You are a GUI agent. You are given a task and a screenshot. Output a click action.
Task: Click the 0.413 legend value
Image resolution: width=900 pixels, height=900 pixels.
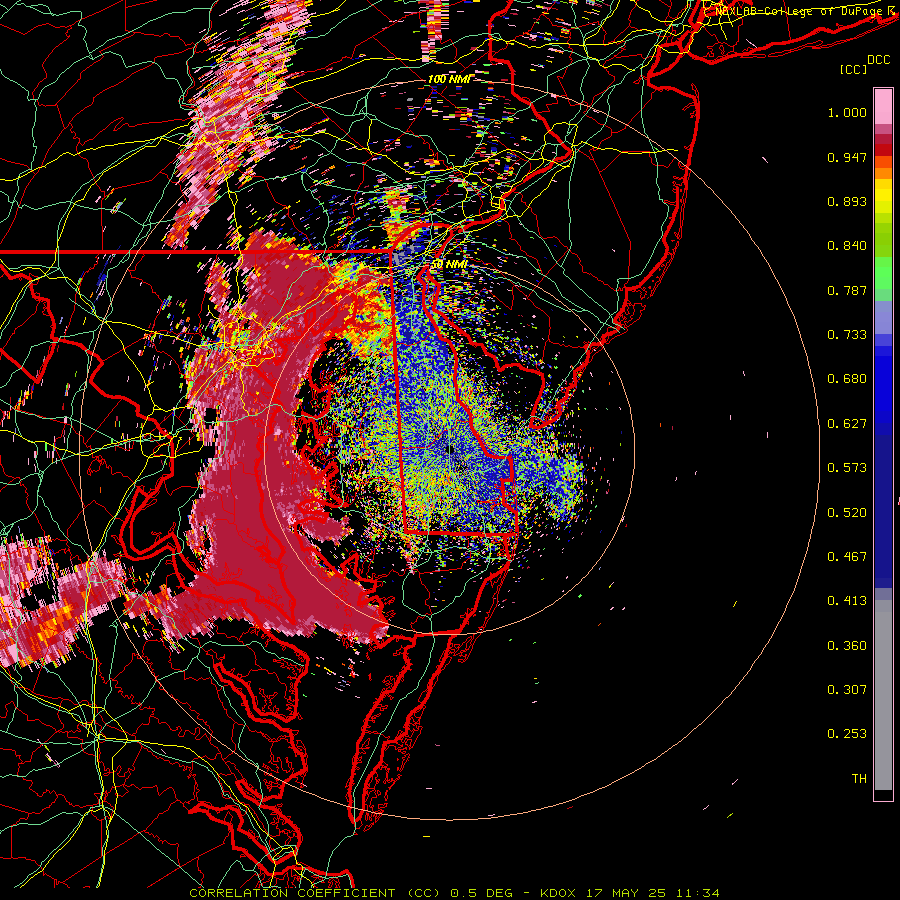point(847,601)
